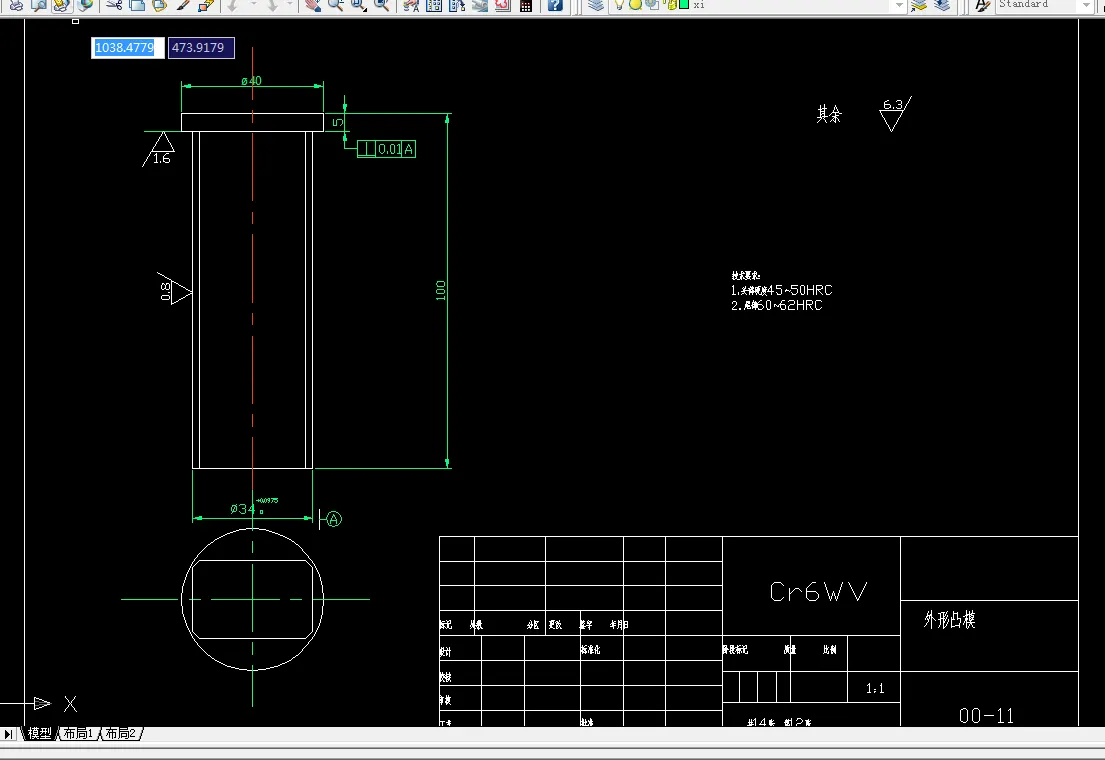Click the Help question mark icon
Viewport: 1105px width, 760px height.
click(x=555, y=5)
